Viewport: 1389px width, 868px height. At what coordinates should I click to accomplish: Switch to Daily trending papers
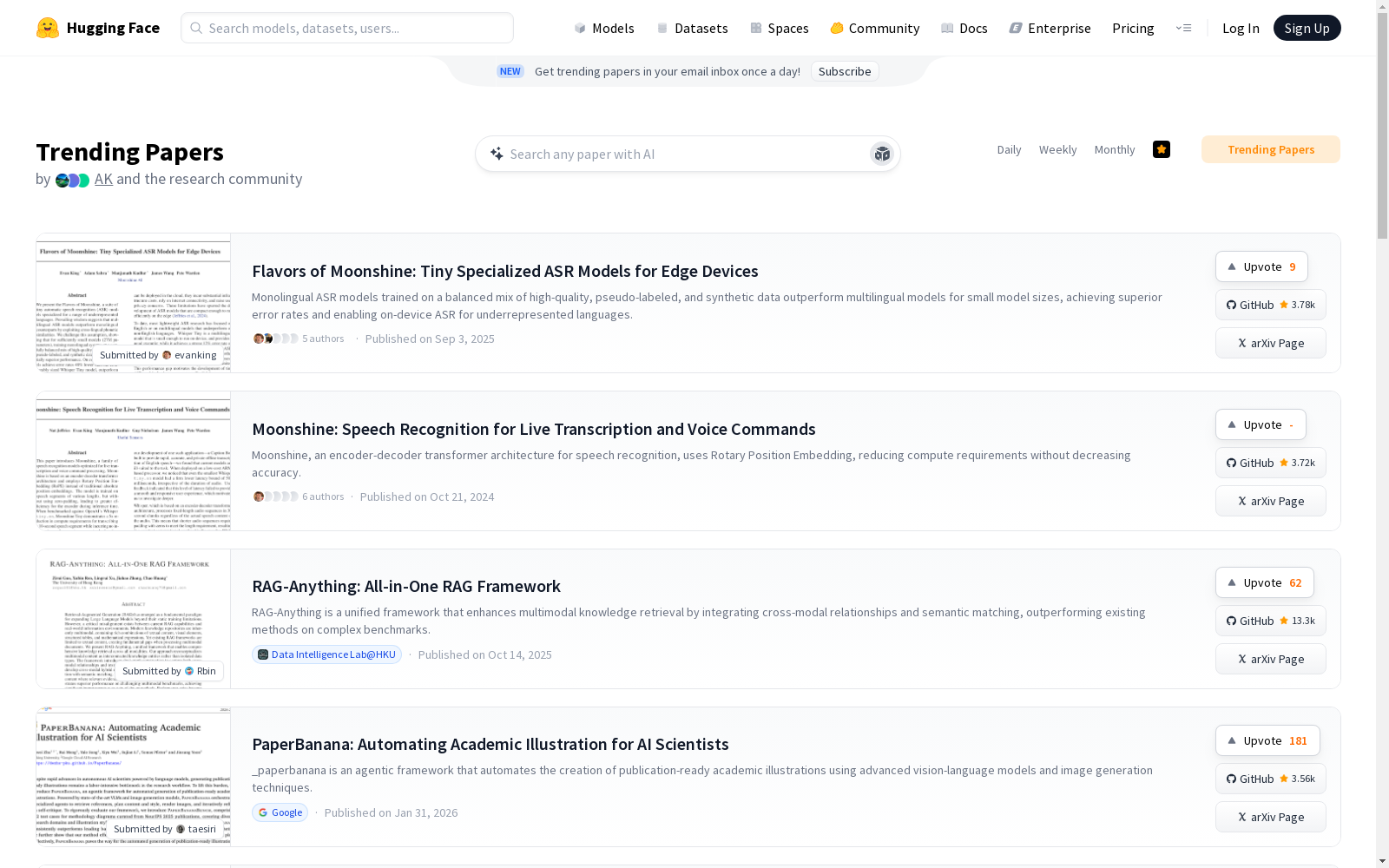pyautogui.click(x=1009, y=149)
